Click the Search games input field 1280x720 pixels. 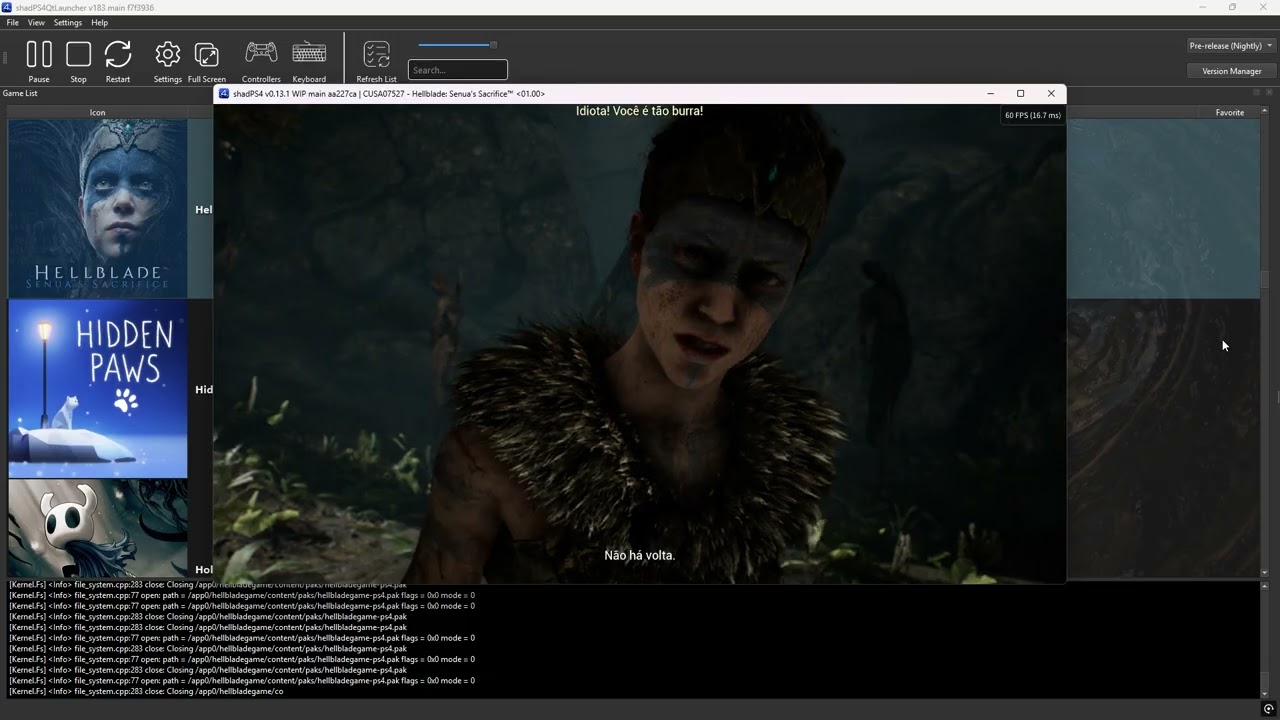(x=458, y=70)
